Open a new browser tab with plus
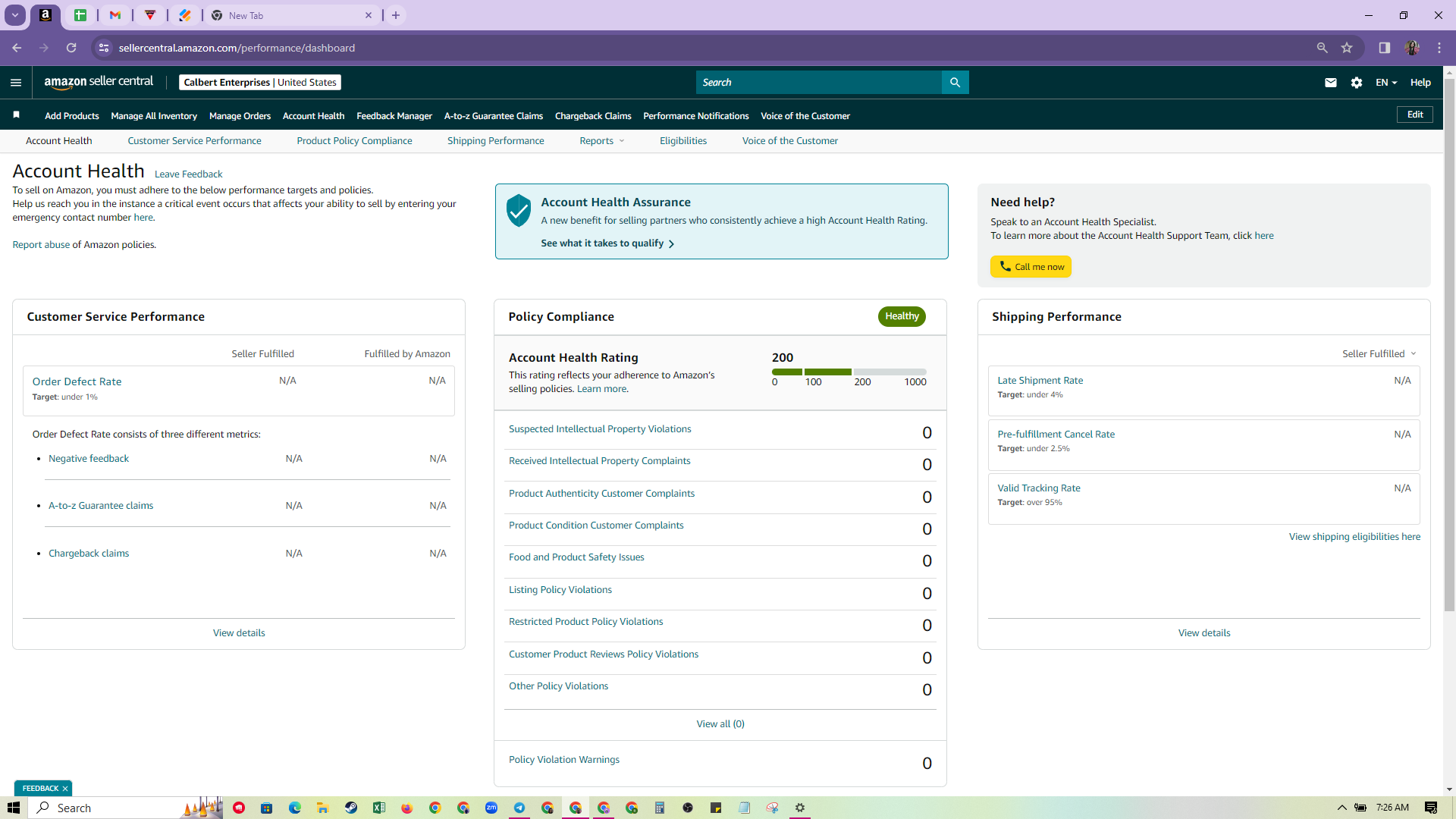The image size is (1456, 819). (396, 15)
